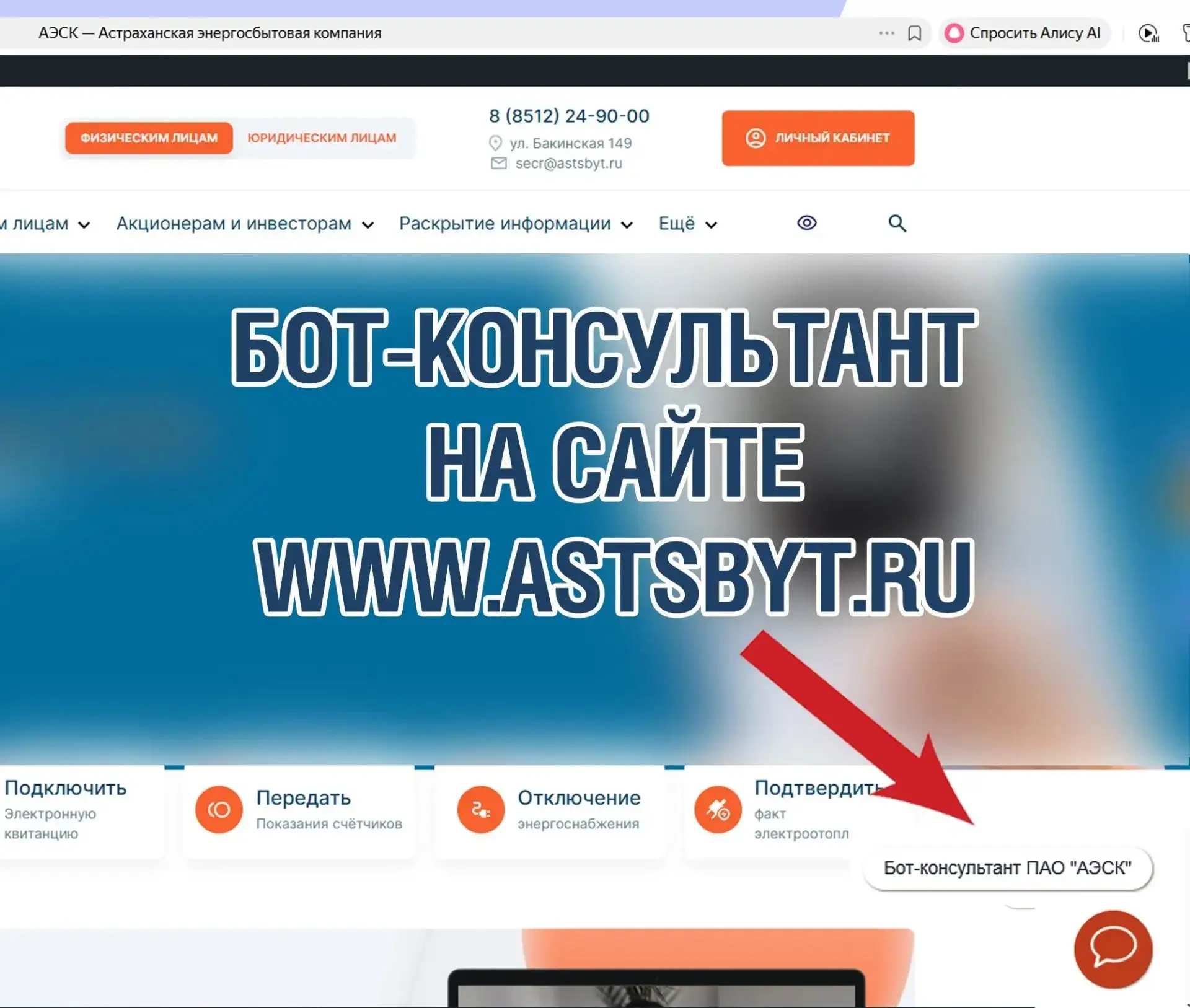
Task: Open the chat bot bubble icon
Action: (1113, 949)
